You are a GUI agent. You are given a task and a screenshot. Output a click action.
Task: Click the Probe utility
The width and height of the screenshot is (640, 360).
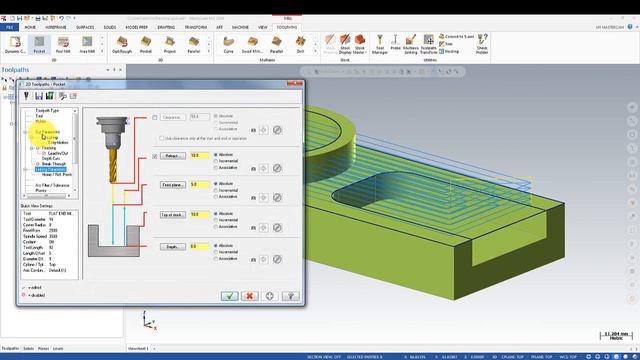[395, 42]
